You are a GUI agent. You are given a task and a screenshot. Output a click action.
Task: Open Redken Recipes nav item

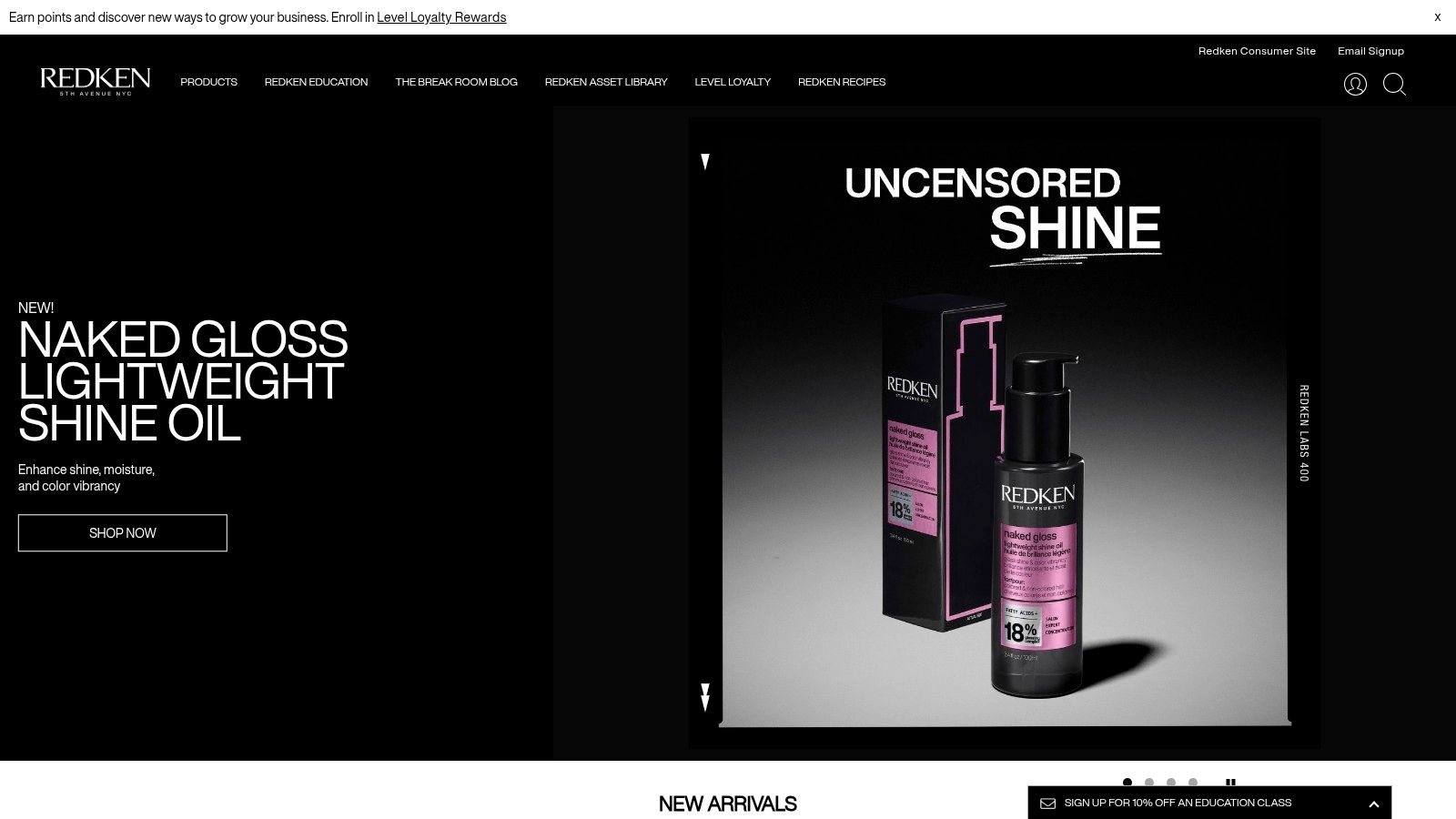click(842, 82)
